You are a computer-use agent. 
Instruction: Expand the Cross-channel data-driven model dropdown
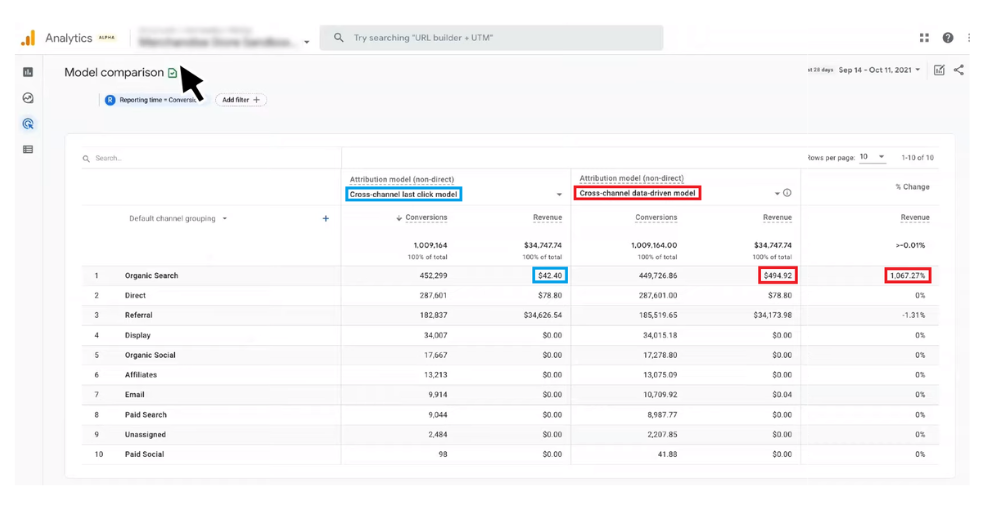(x=776, y=193)
